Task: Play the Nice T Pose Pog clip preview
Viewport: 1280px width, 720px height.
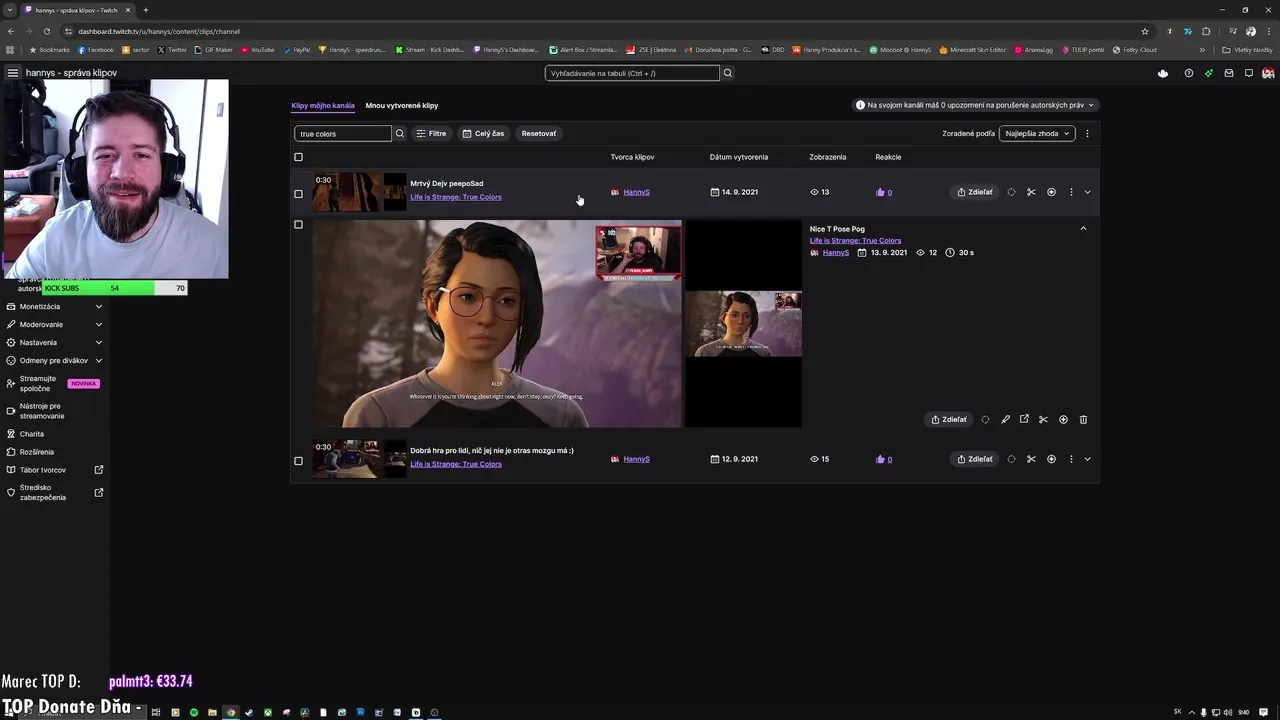Action: tap(497, 324)
